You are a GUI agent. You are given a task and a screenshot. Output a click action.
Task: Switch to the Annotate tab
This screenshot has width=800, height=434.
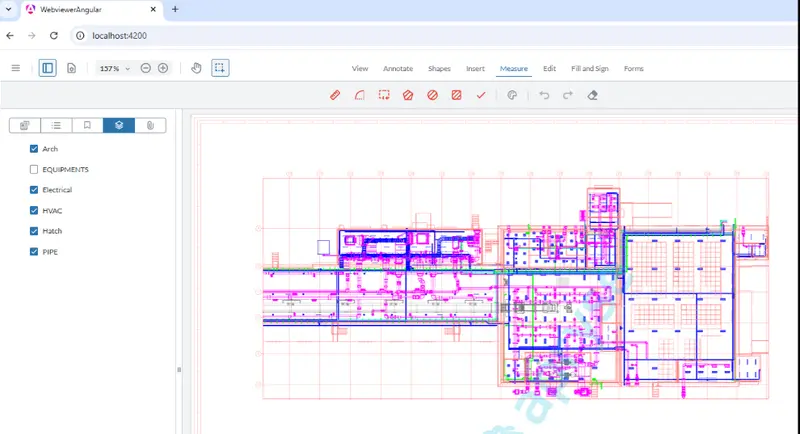point(398,69)
